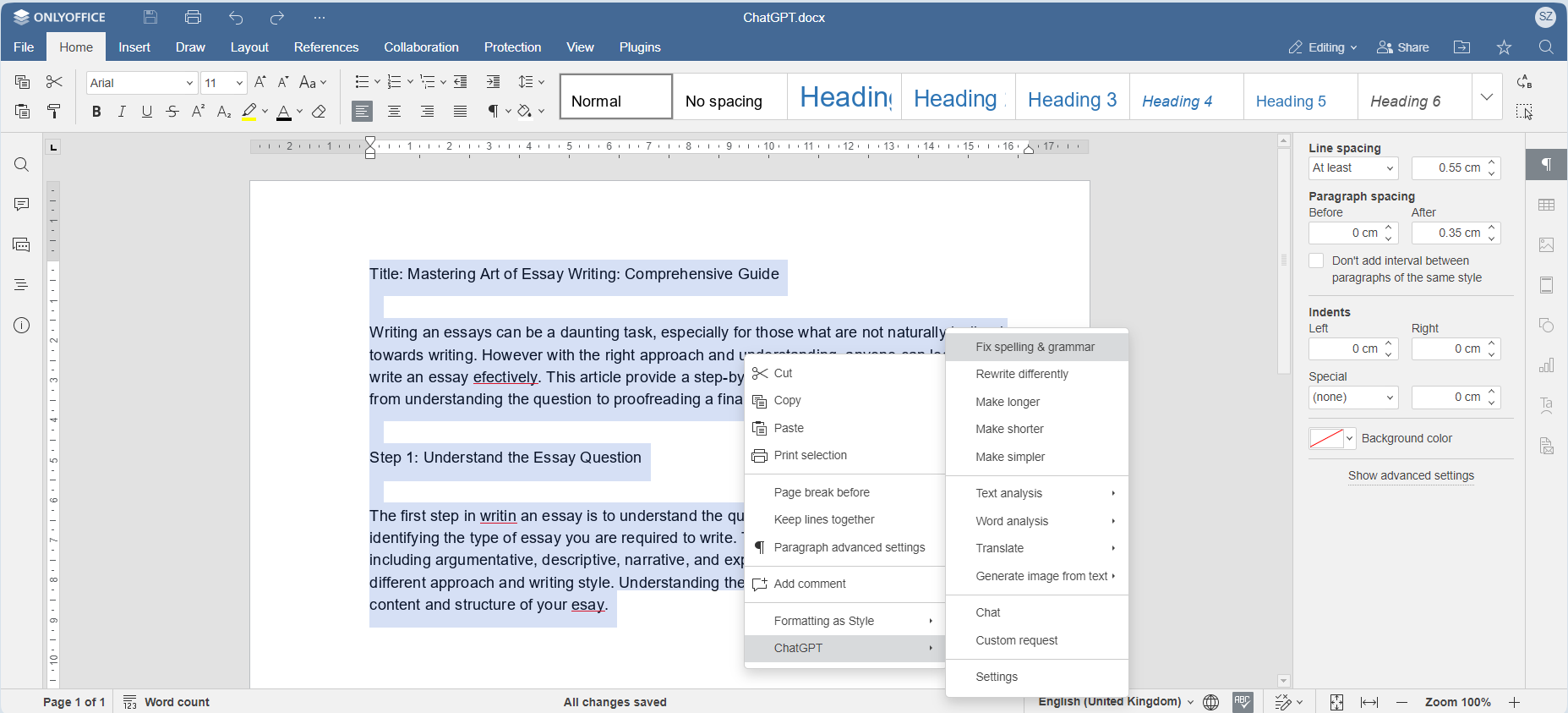
Task: Enable Don't add interval between paragraphs
Action: click(1316, 261)
